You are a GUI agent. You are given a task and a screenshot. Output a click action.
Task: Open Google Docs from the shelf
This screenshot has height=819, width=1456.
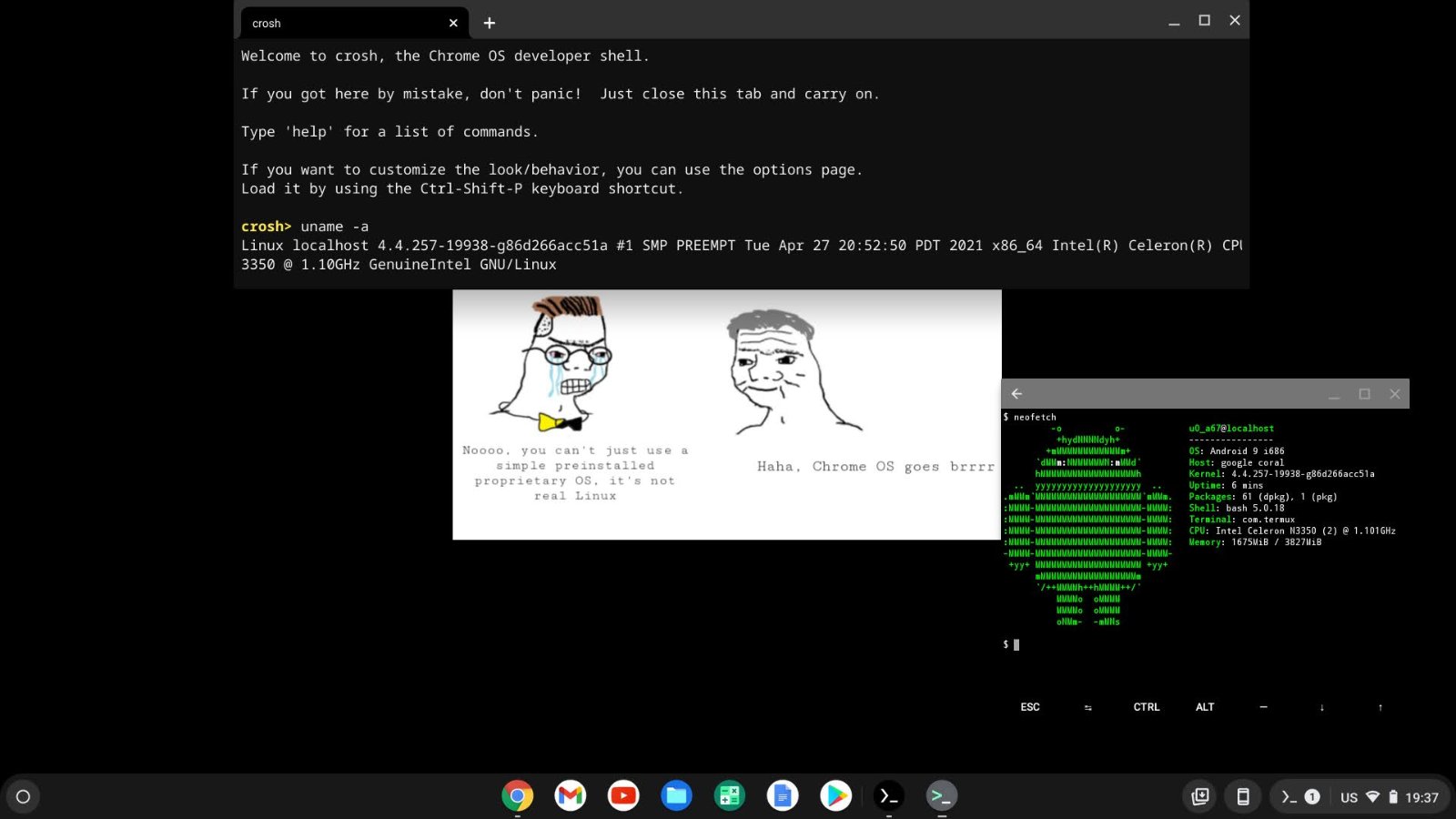783,796
